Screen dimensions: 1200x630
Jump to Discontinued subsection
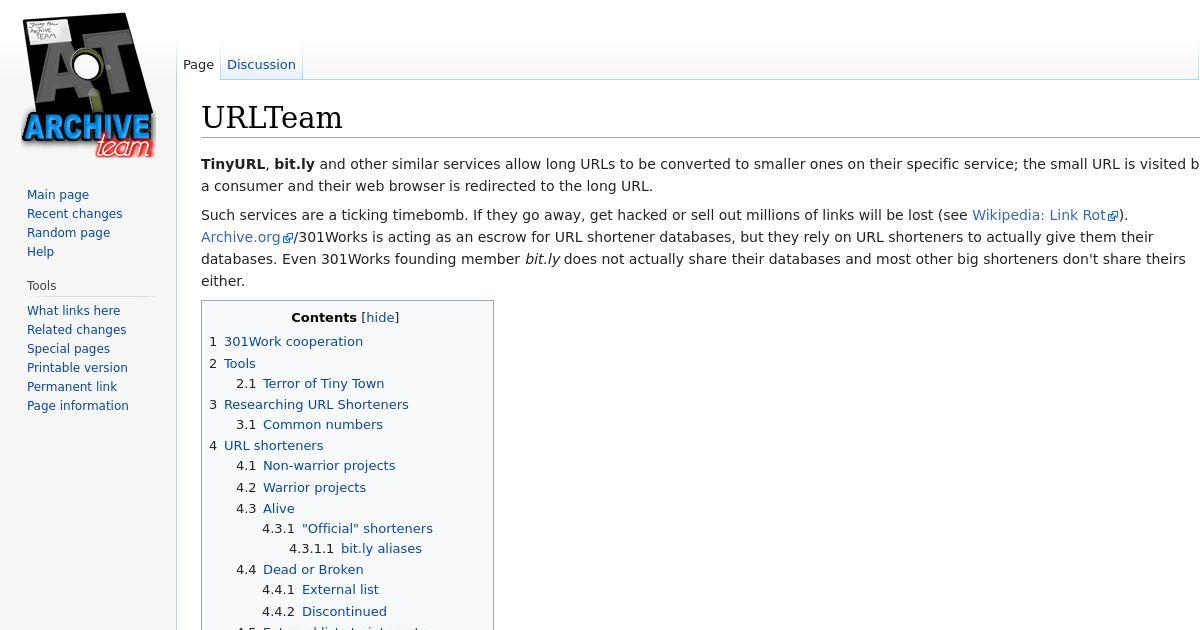pyautogui.click(x=344, y=612)
